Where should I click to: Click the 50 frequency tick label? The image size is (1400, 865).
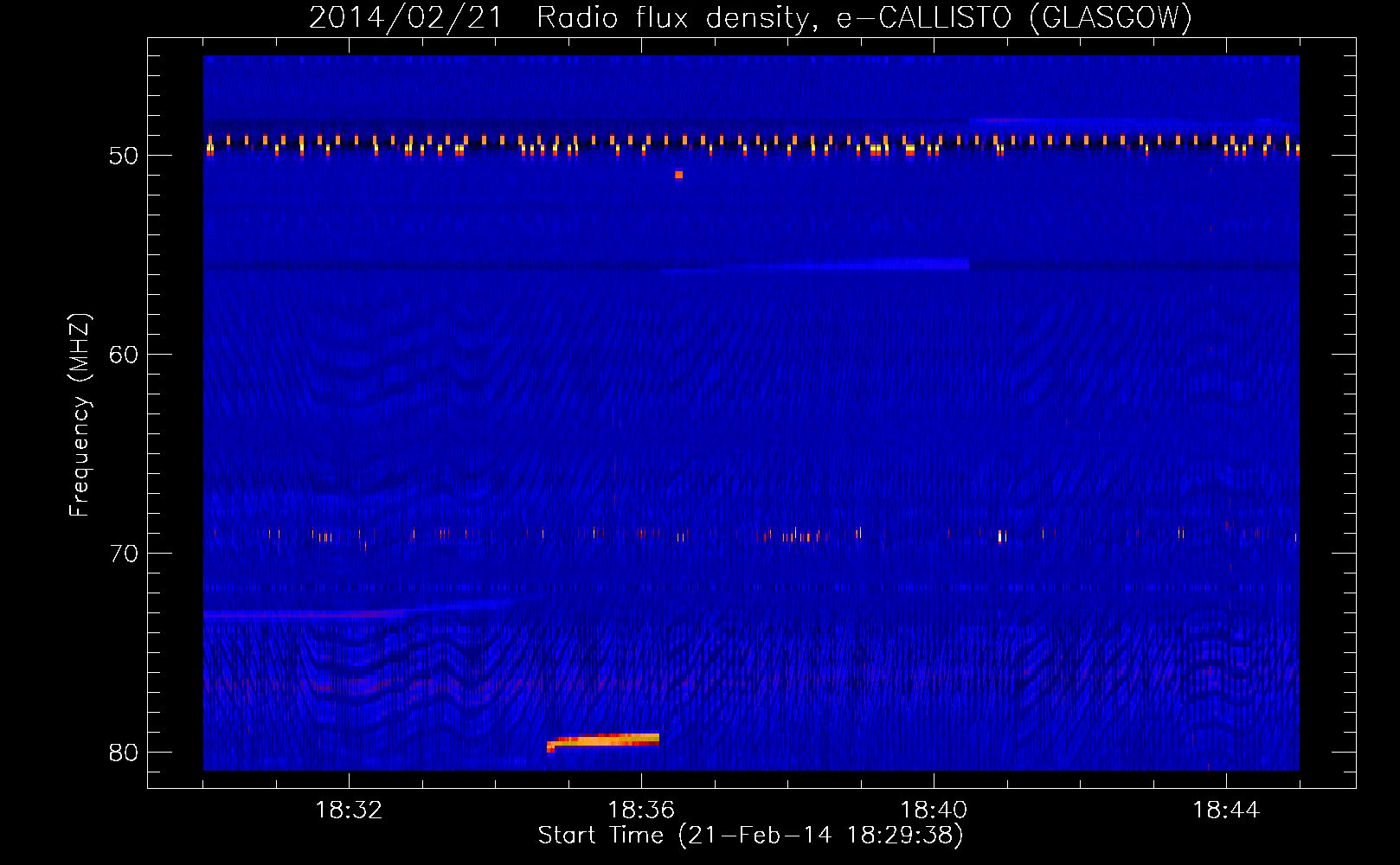(123, 156)
